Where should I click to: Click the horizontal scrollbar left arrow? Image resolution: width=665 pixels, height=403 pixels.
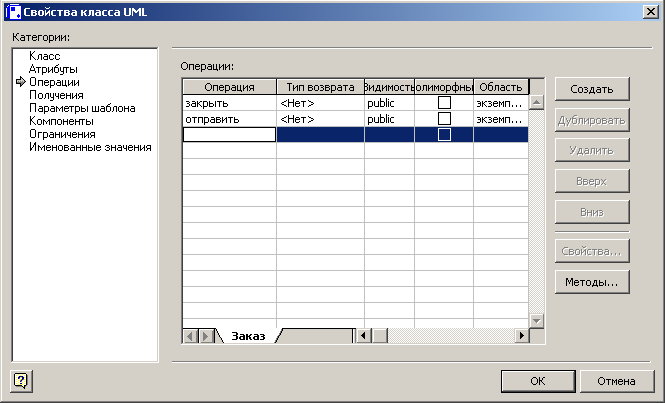(x=363, y=336)
